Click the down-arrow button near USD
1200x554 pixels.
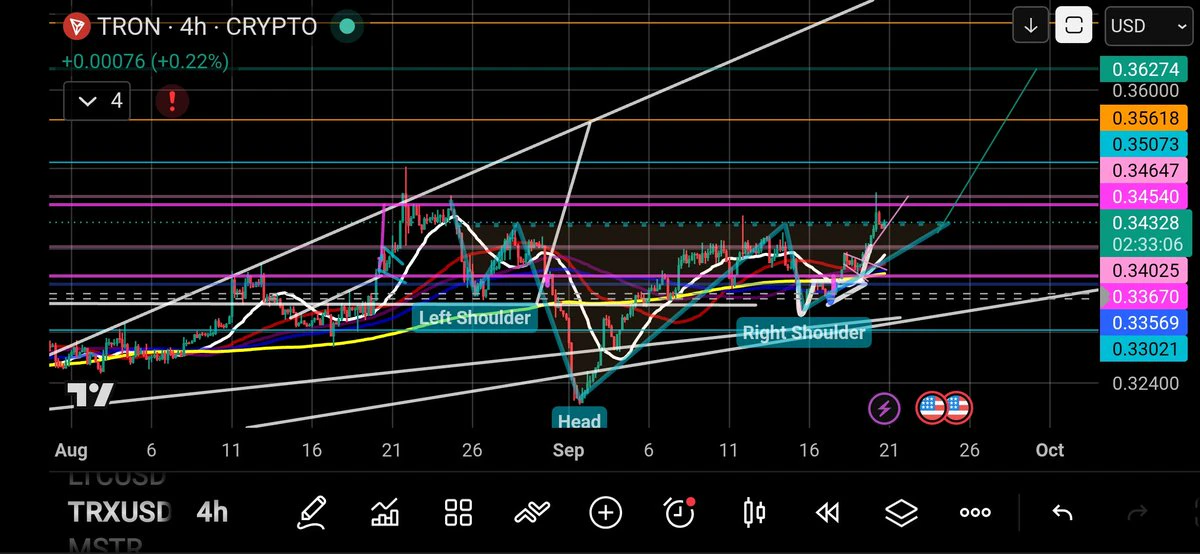point(1030,26)
